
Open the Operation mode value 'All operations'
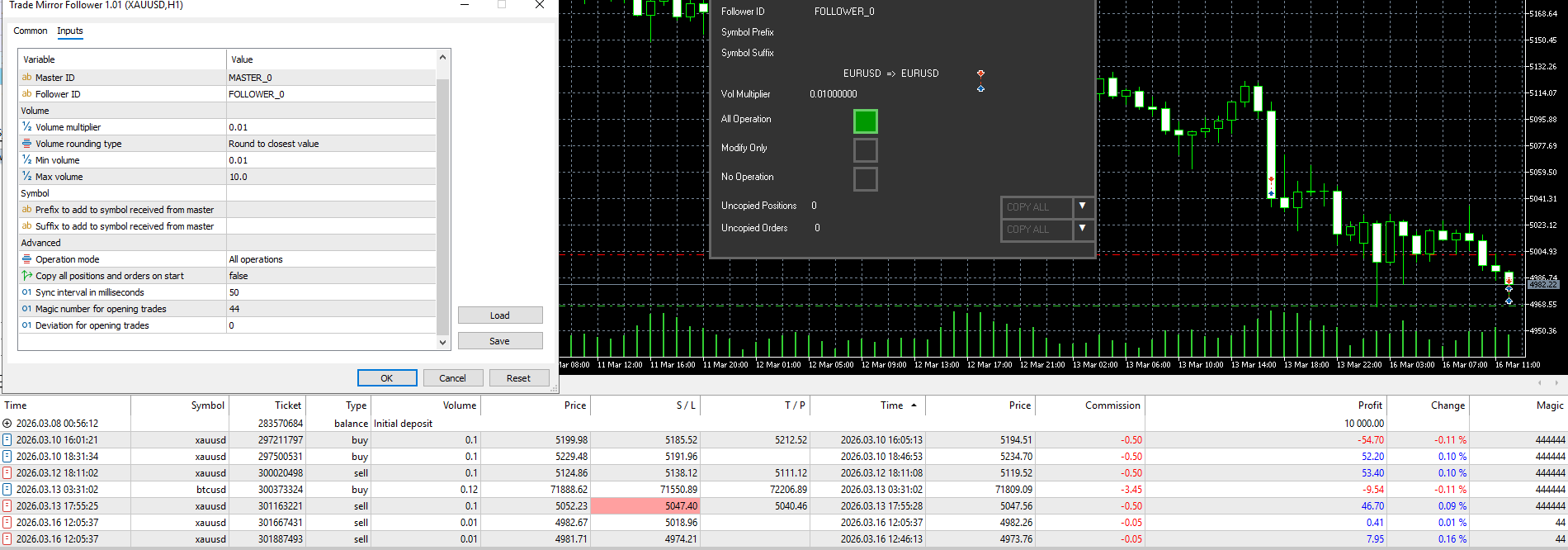tap(330, 259)
